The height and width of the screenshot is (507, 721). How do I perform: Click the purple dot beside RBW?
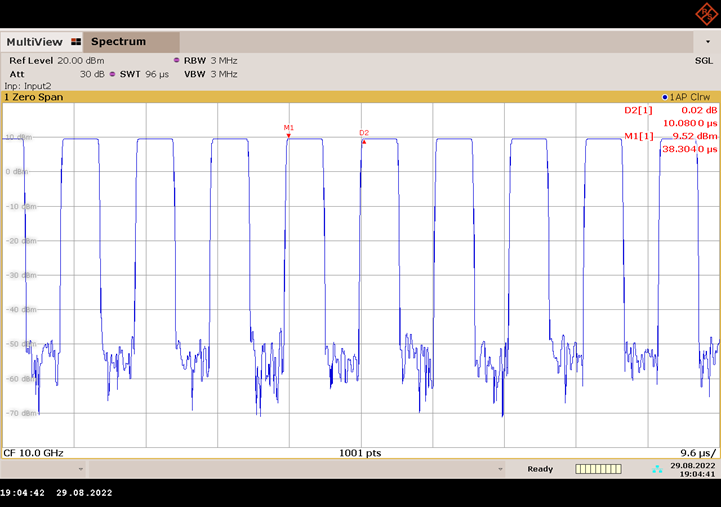tap(176, 61)
